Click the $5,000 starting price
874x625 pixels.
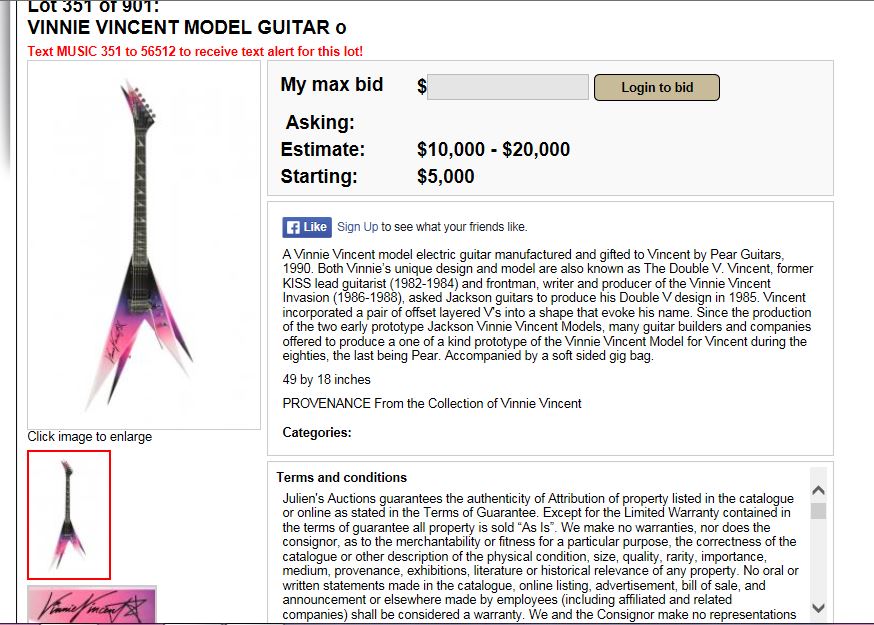(x=445, y=177)
